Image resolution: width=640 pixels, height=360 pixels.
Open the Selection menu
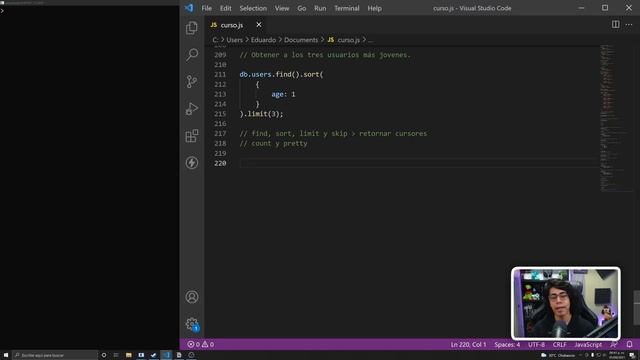click(x=253, y=8)
